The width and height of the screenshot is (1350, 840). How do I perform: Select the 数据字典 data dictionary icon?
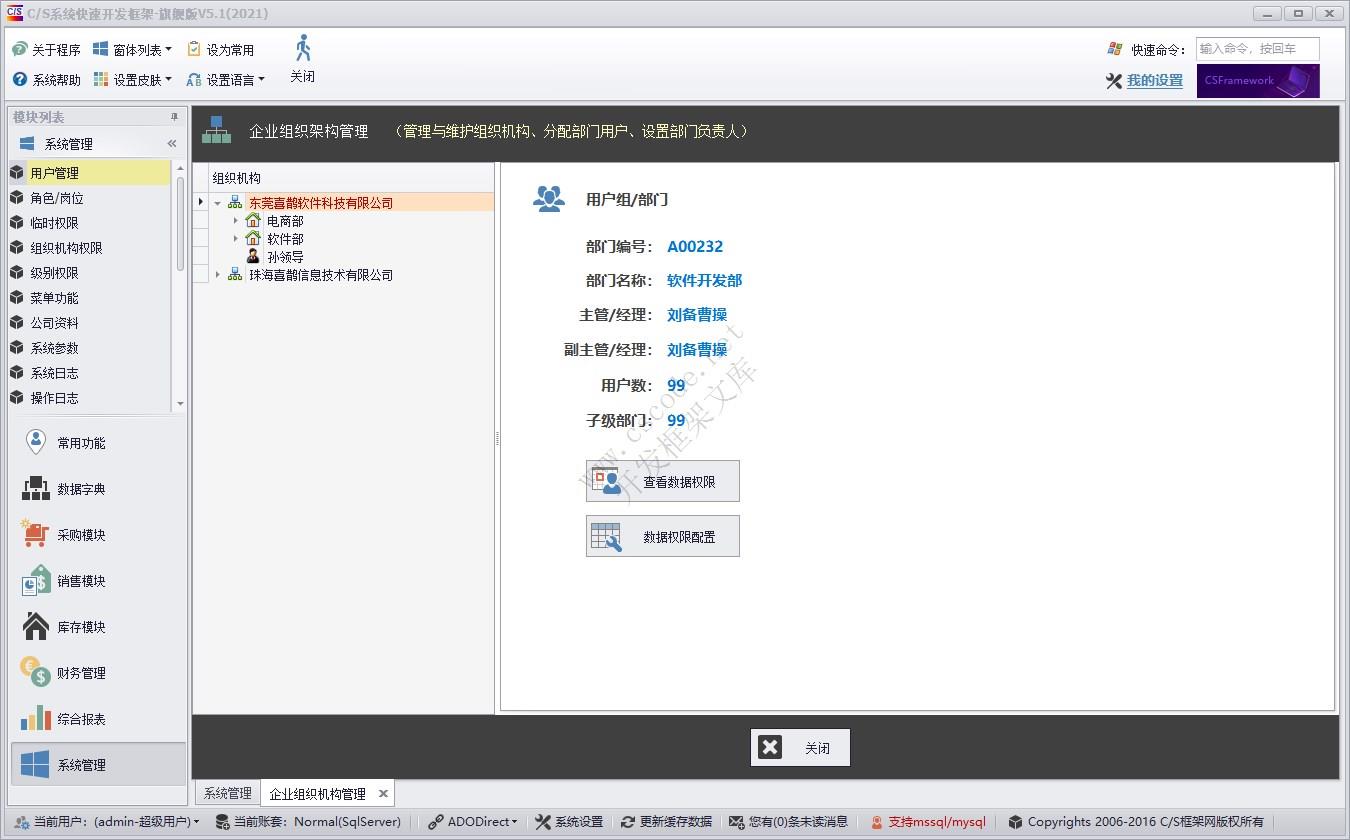click(x=35, y=488)
